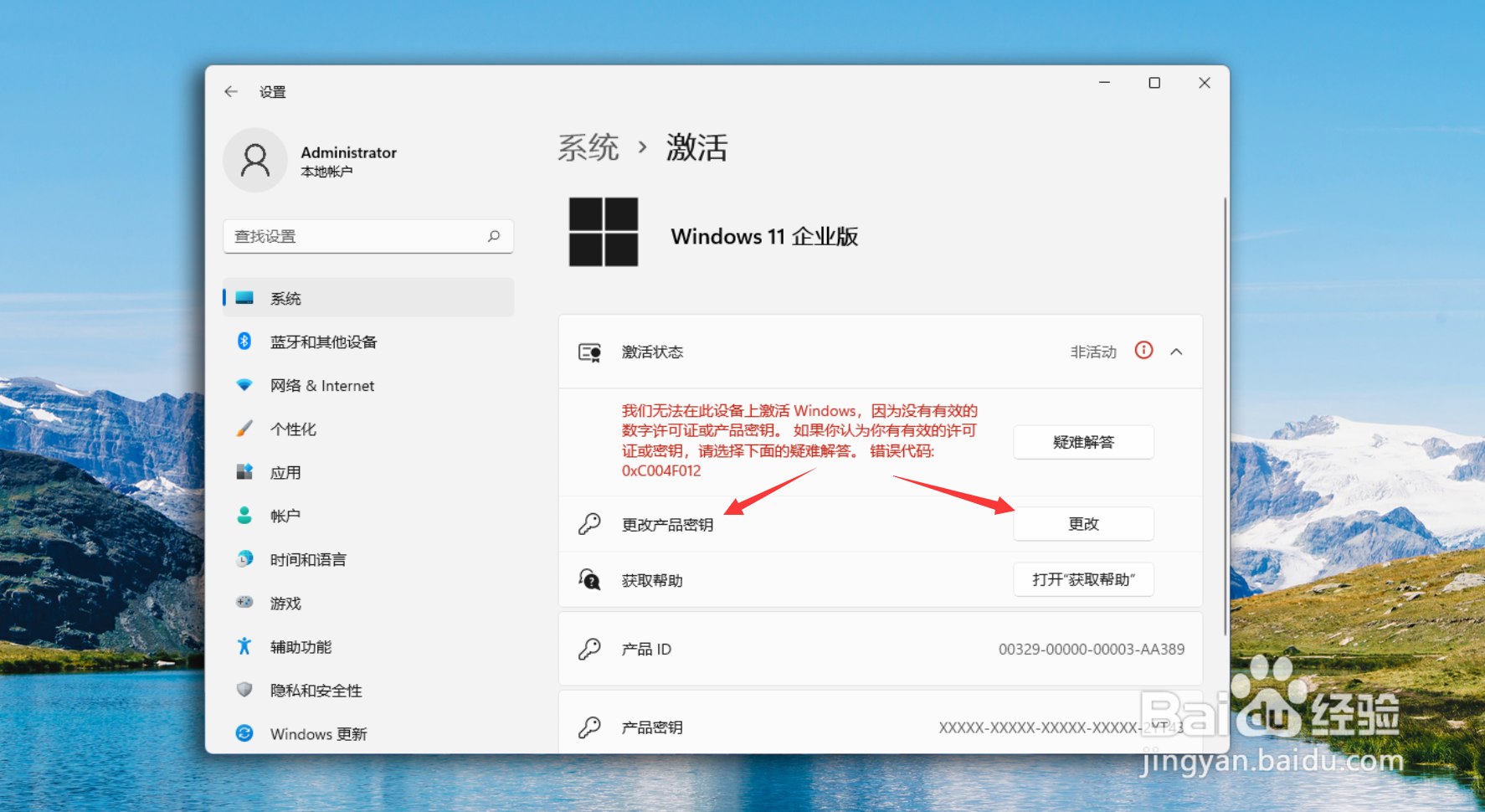The width and height of the screenshot is (1485, 812).
Task: Select the 系统 monitor icon
Action: (244, 298)
